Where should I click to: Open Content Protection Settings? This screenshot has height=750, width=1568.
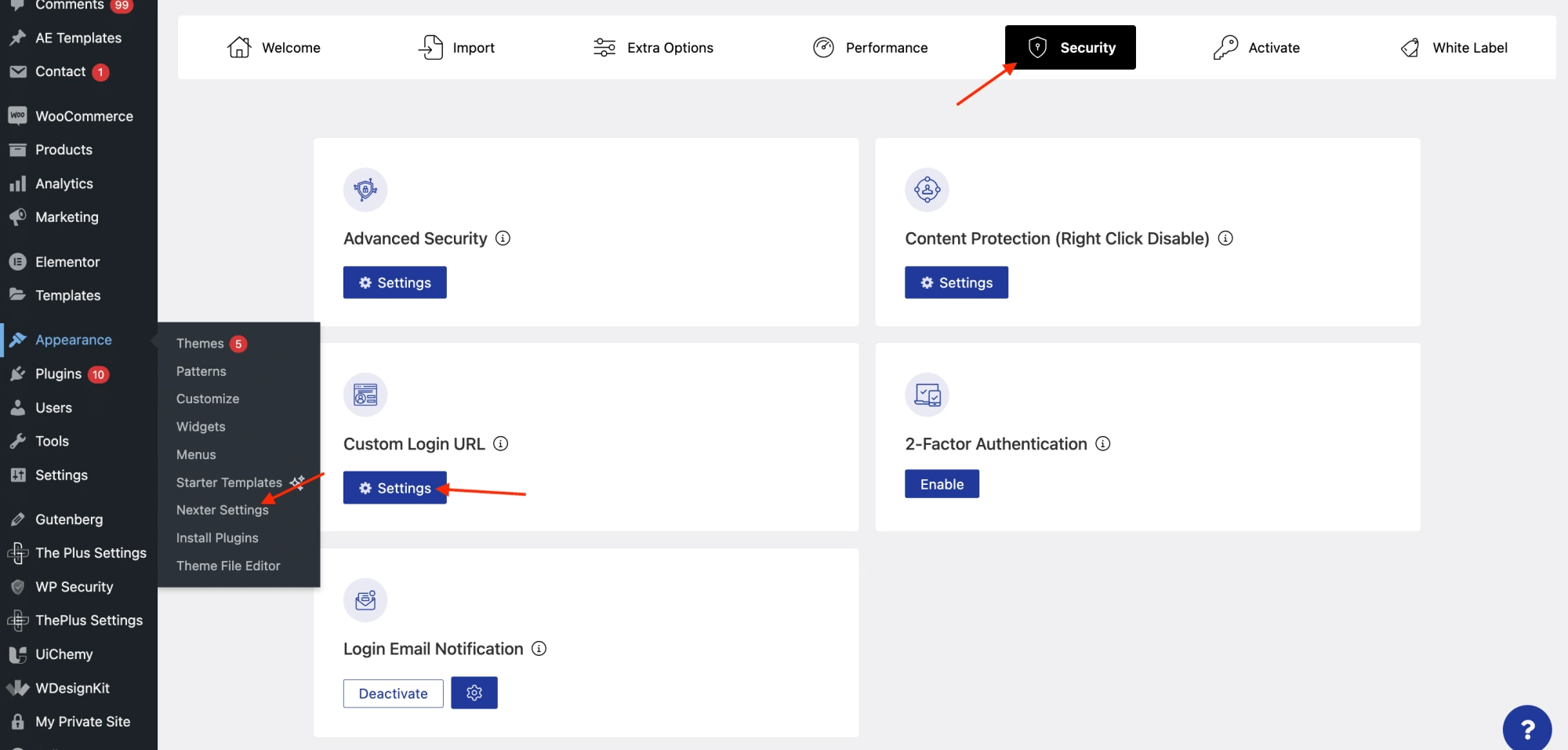point(956,282)
